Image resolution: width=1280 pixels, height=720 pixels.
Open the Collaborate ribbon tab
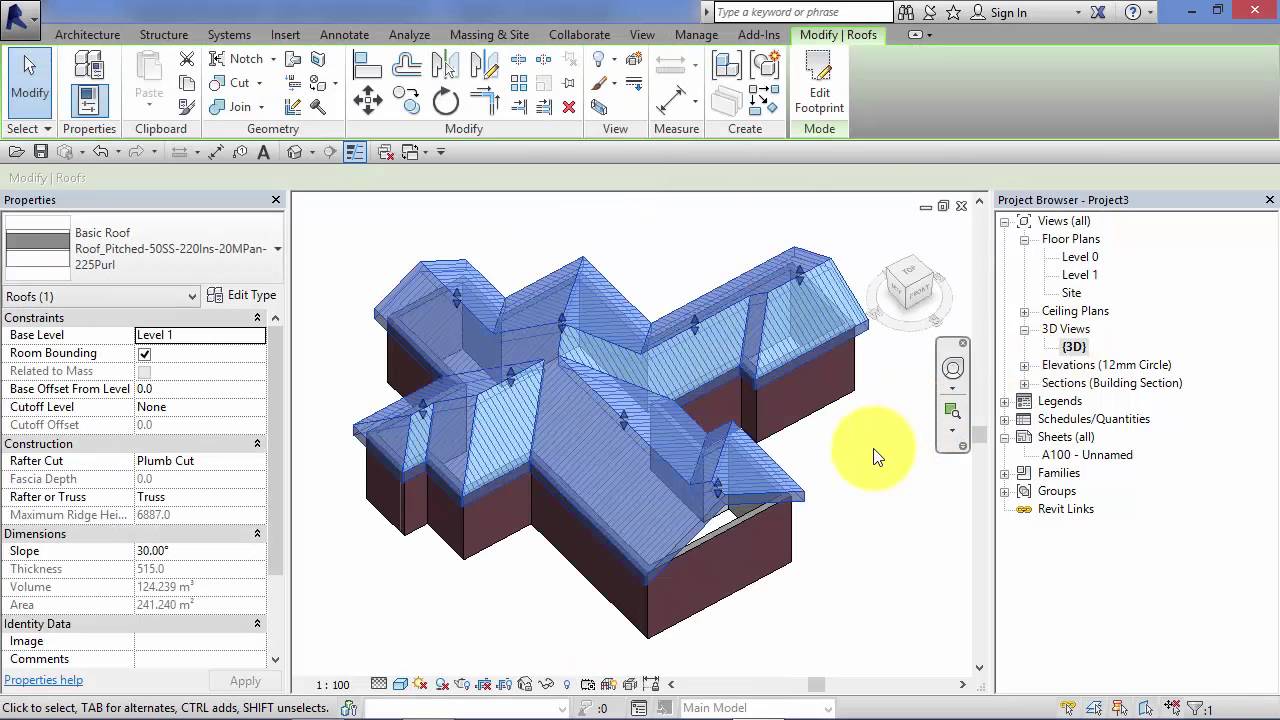click(579, 35)
